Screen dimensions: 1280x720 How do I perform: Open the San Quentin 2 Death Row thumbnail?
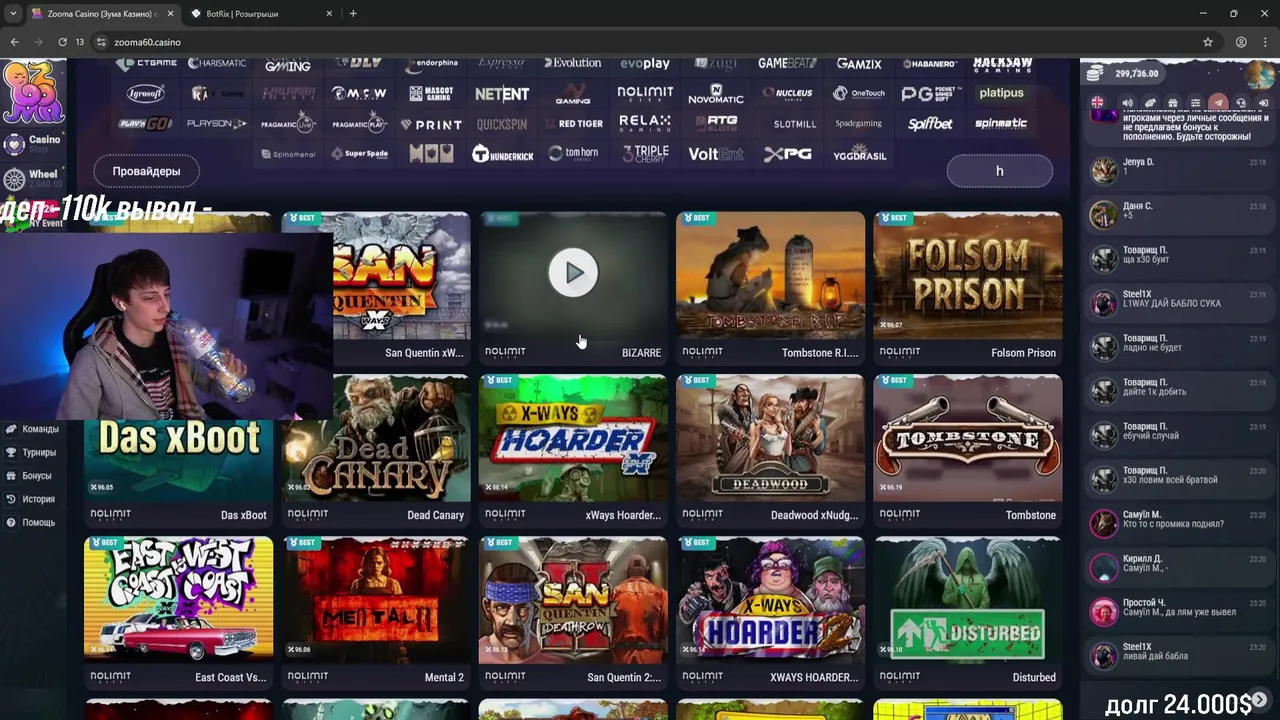tap(573, 600)
